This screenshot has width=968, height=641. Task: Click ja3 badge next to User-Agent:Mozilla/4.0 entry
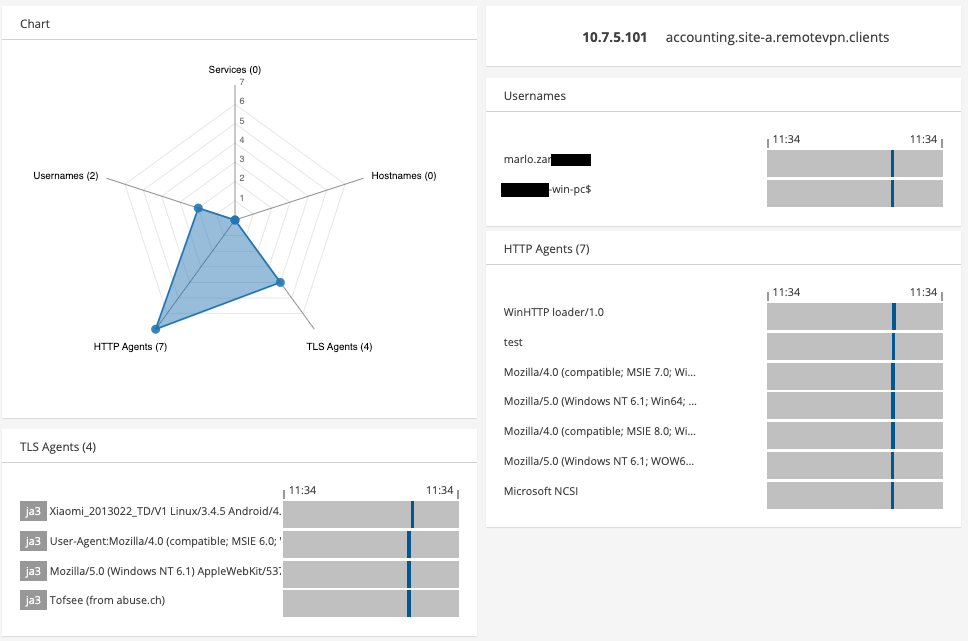tap(33, 541)
